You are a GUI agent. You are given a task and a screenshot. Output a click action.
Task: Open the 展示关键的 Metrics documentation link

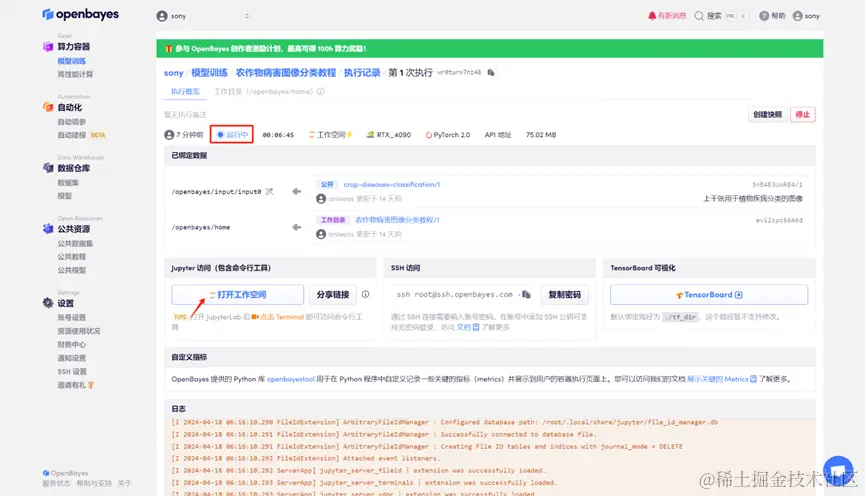coord(722,379)
